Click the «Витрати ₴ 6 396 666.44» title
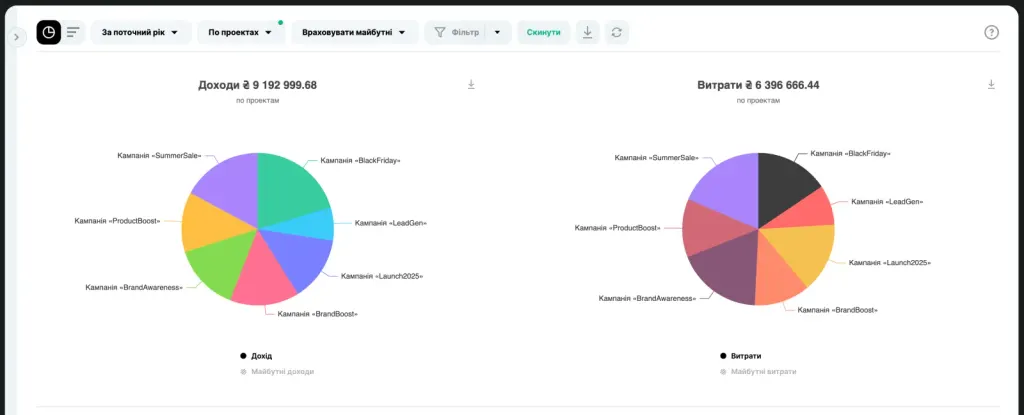Viewport: 1024px width, 415px height. pyautogui.click(x=758, y=85)
